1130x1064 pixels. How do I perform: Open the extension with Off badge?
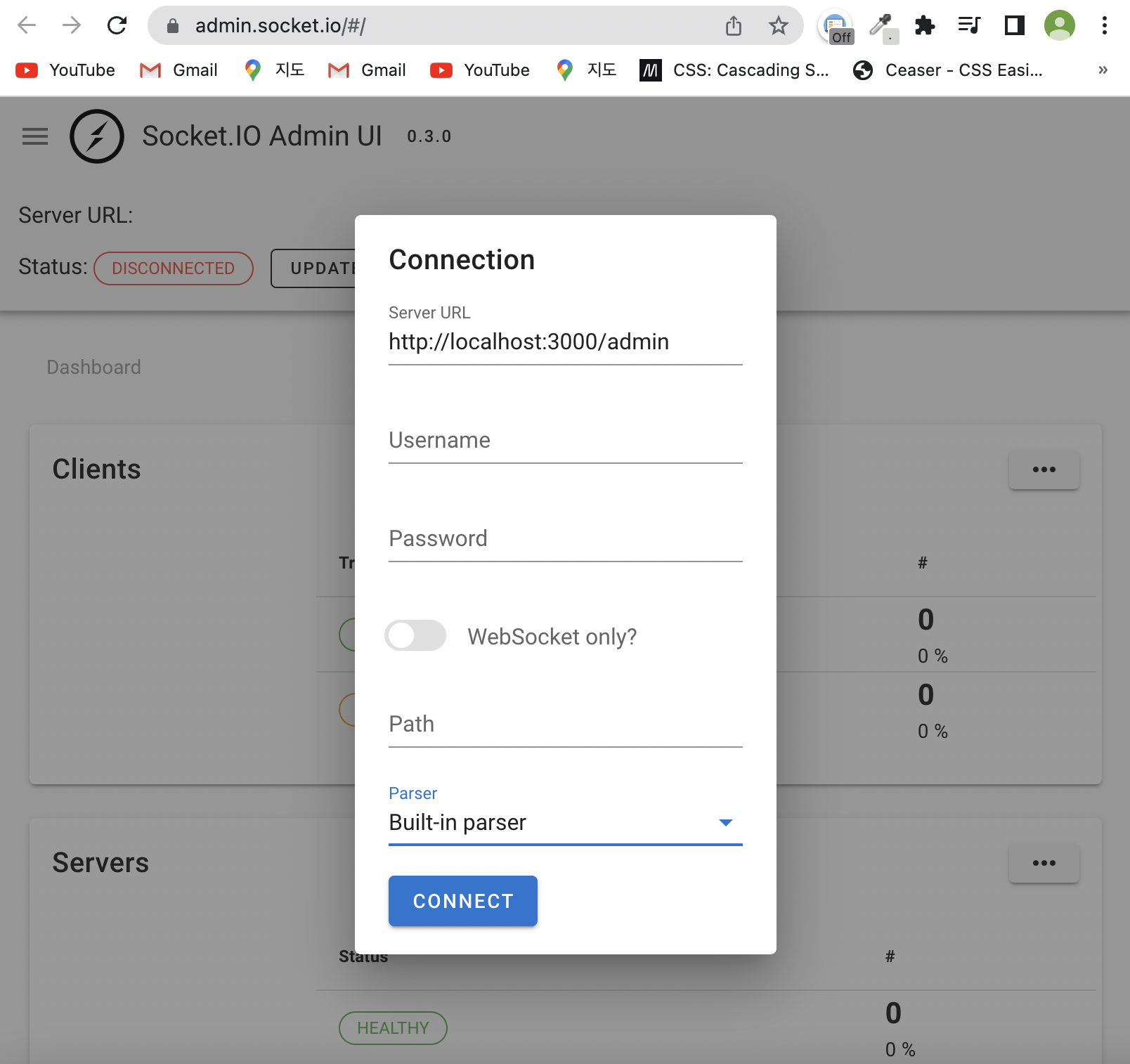(x=836, y=27)
